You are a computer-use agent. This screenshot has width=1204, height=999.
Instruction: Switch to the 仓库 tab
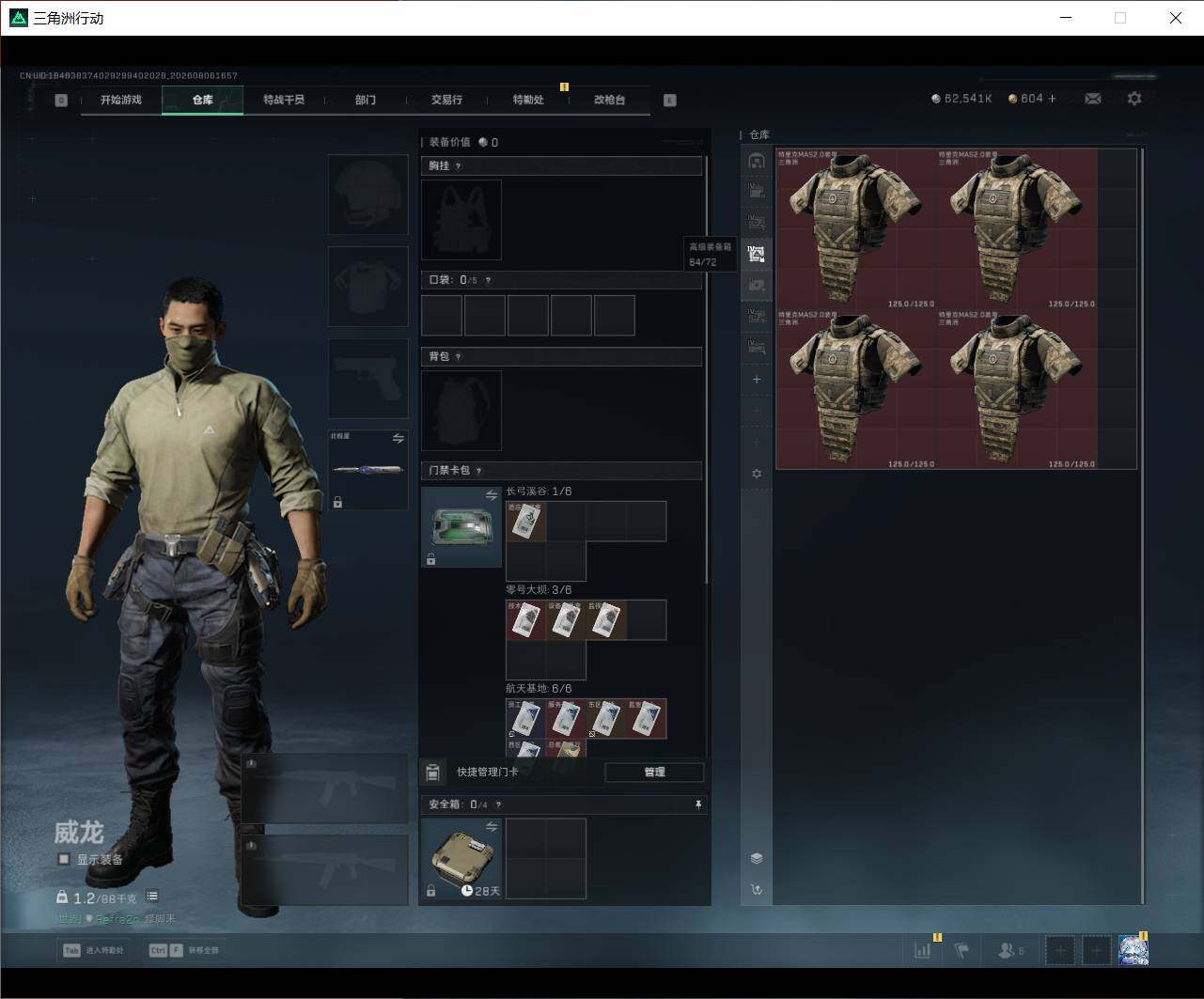[x=203, y=100]
